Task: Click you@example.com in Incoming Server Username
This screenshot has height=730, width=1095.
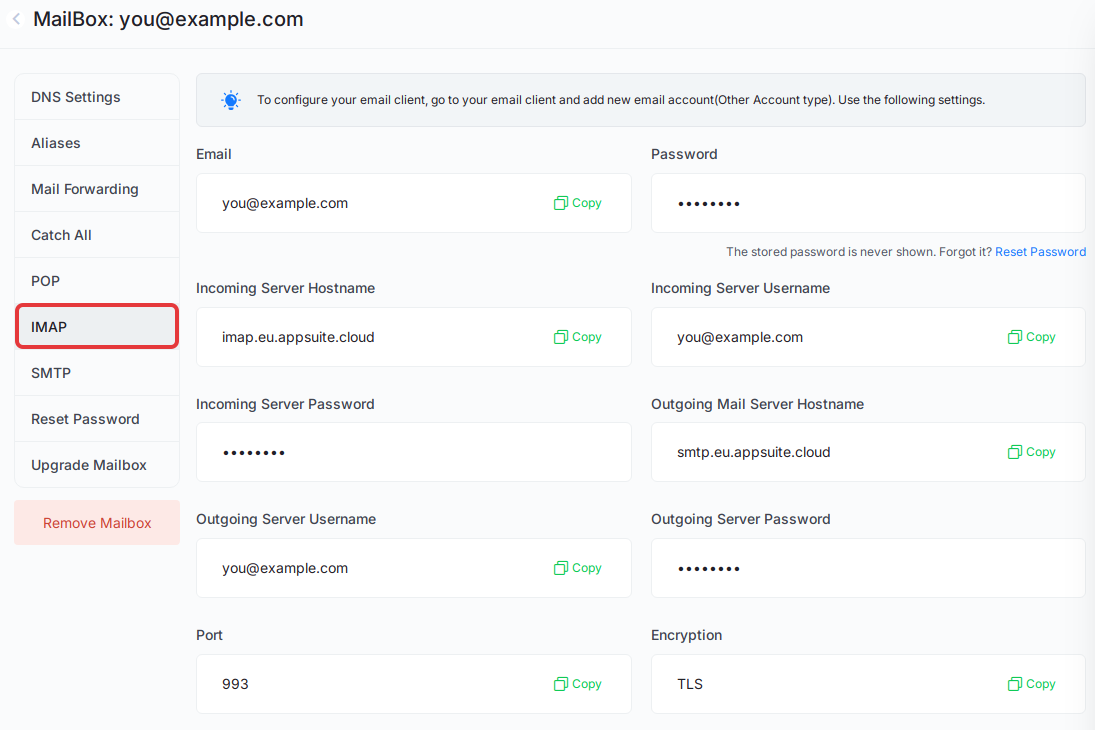Action: (x=740, y=337)
